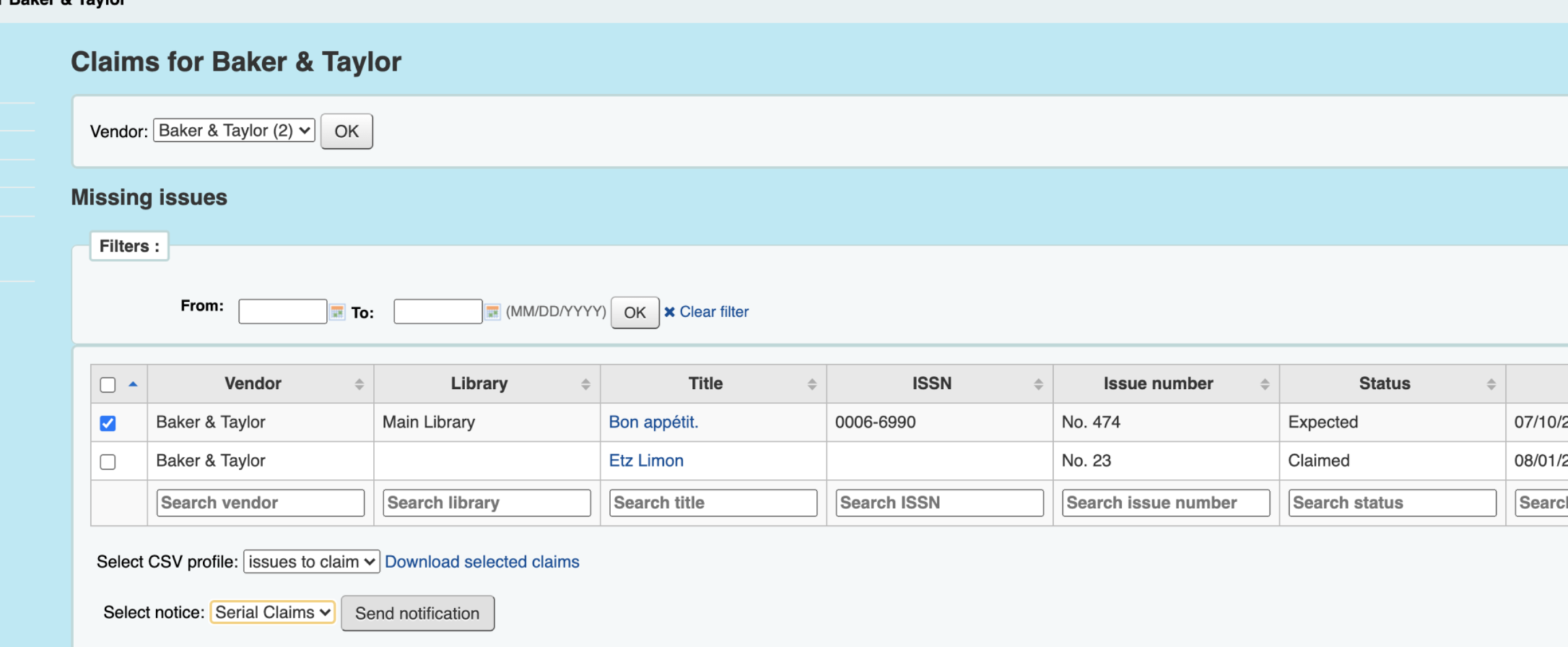Click OK to apply the date filter

click(635, 312)
